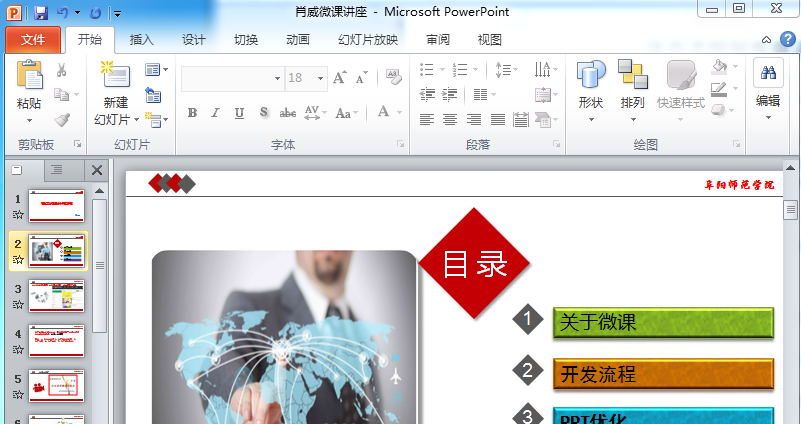Toggle italic formatting

[x=216, y=113]
